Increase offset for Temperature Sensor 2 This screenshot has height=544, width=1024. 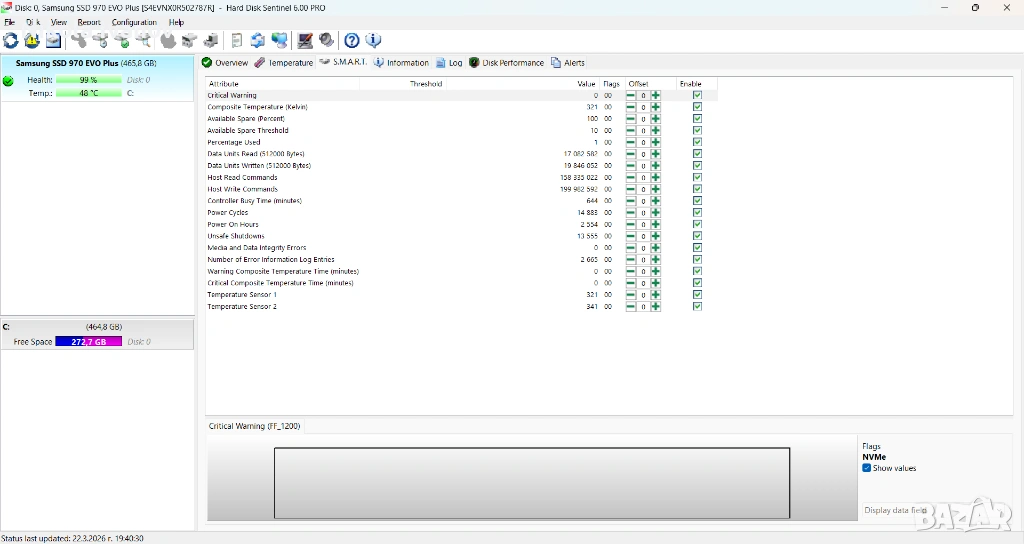(x=656, y=307)
